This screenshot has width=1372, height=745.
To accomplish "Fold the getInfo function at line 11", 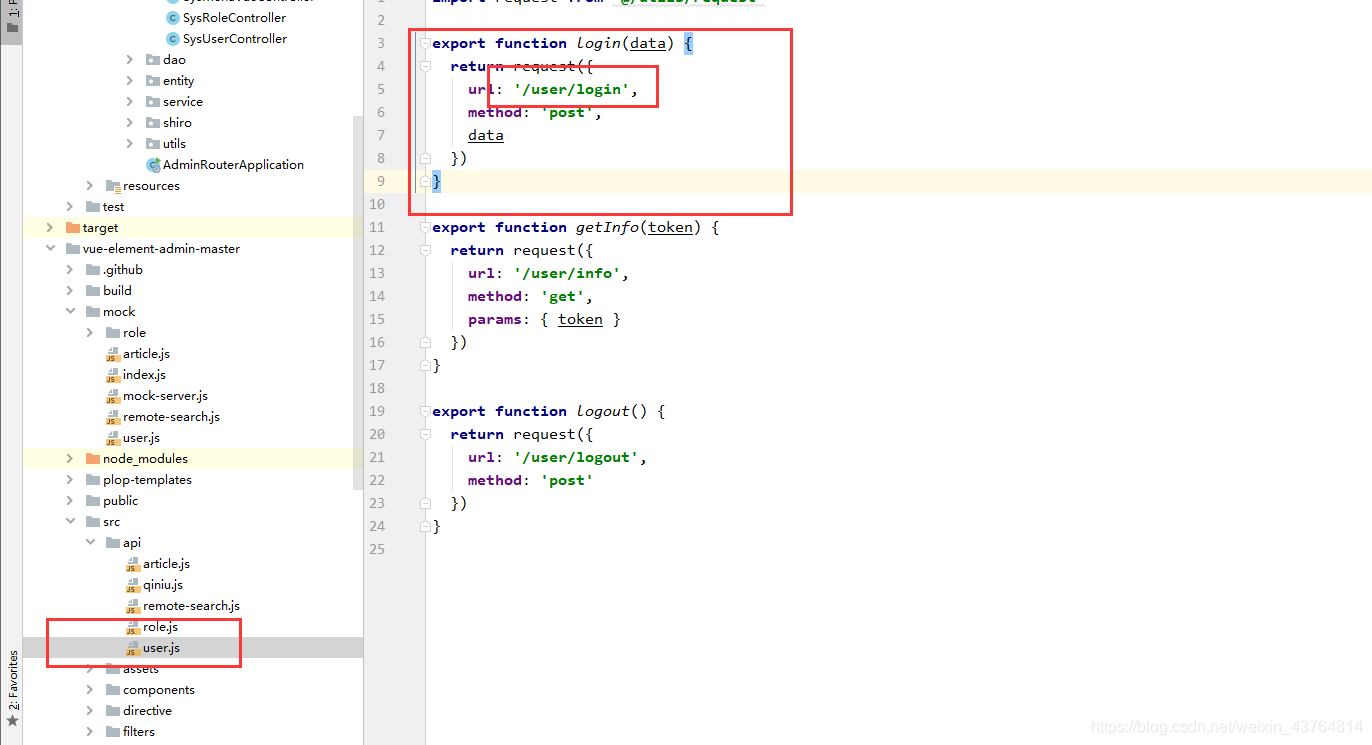I will (425, 227).
